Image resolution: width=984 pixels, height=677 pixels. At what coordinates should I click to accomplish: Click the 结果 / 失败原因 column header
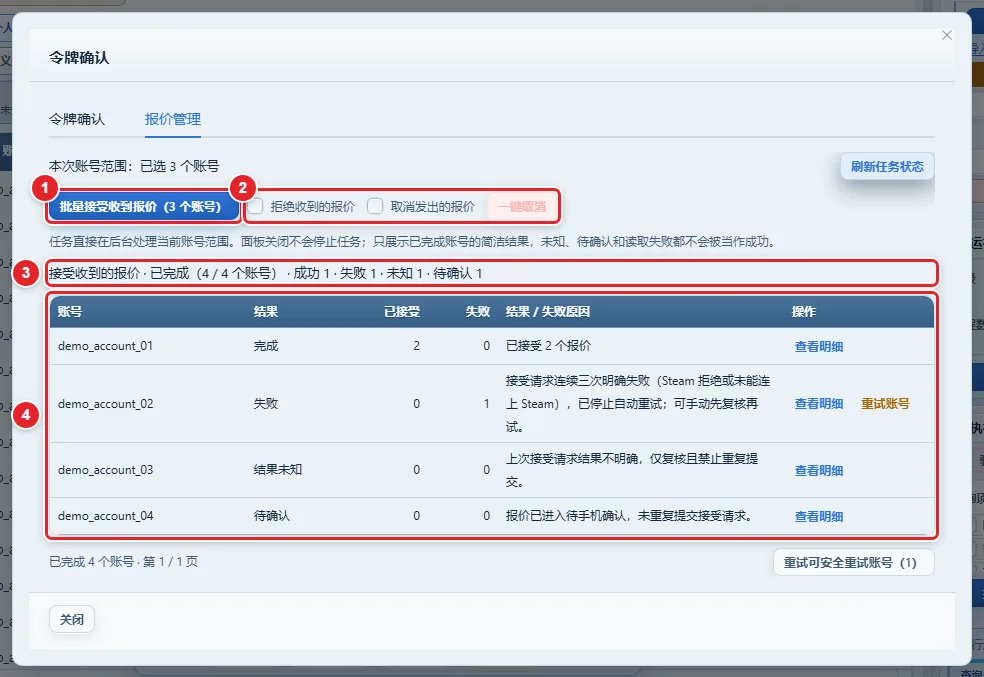pyautogui.click(x=548, y=312)
